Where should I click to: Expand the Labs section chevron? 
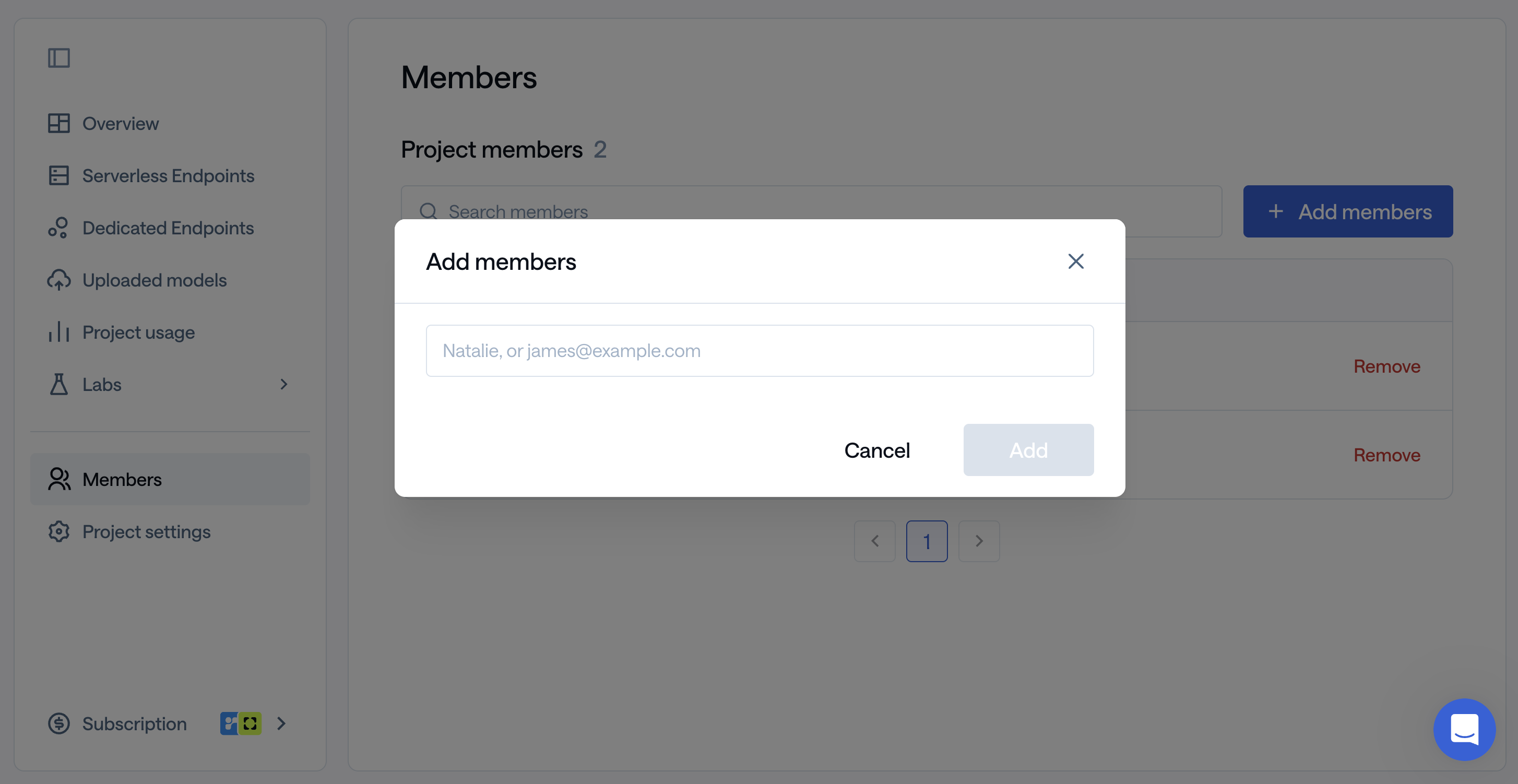284,384
